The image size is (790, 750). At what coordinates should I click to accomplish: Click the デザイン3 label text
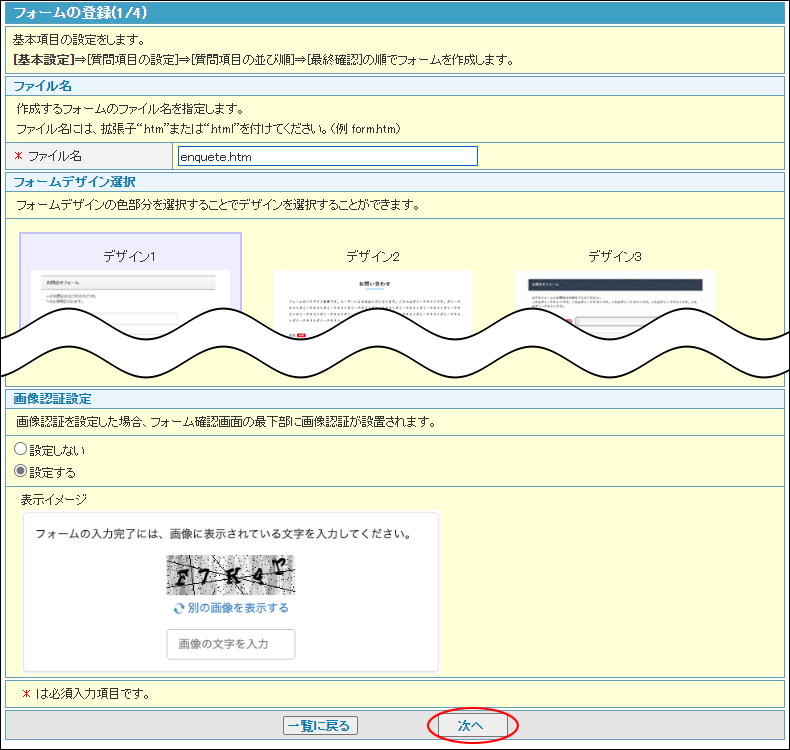(x=614, y=256)
